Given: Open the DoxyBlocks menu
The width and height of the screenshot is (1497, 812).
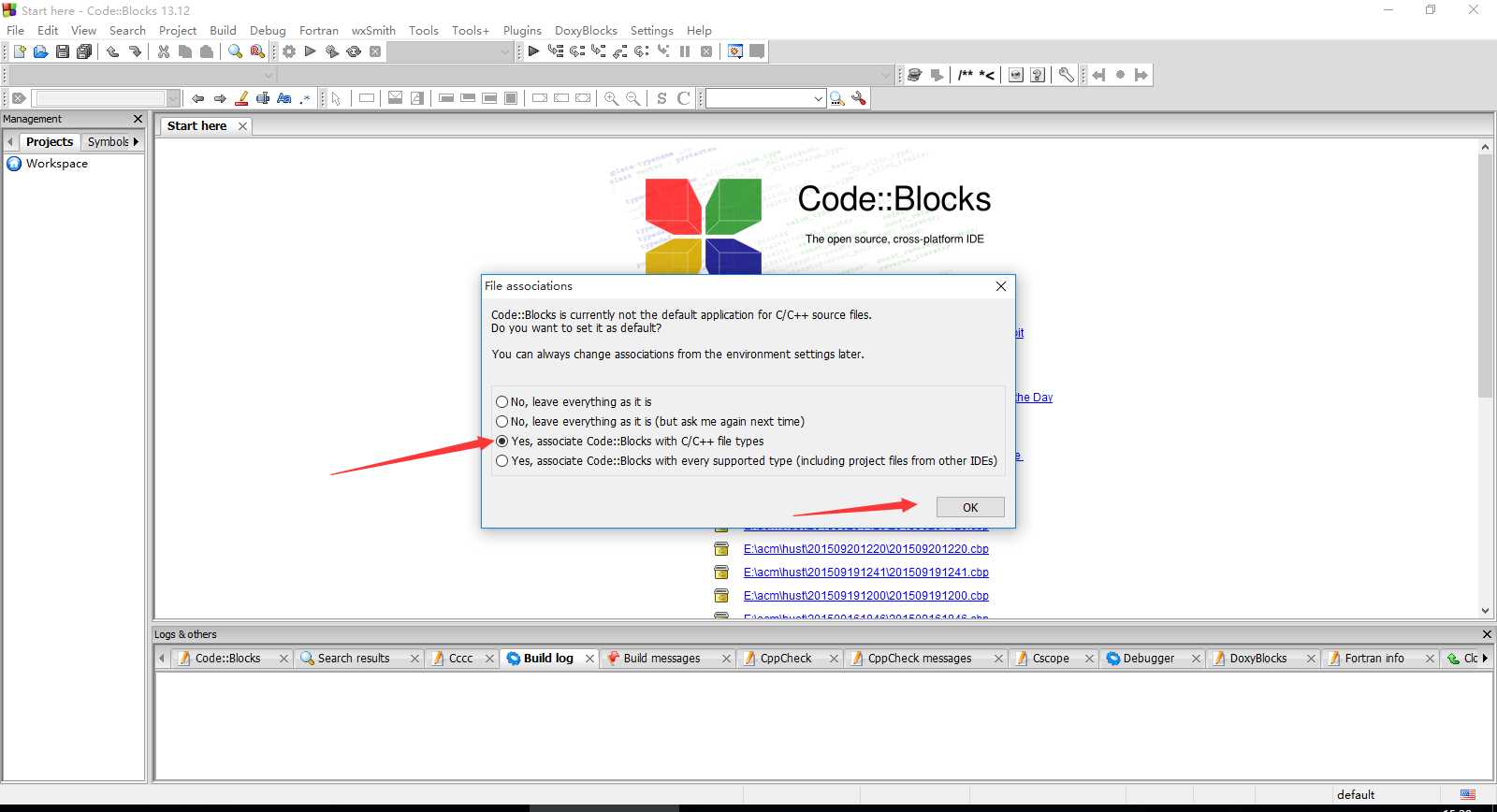Looking at the screenshot, I should (x=586, y=30).
